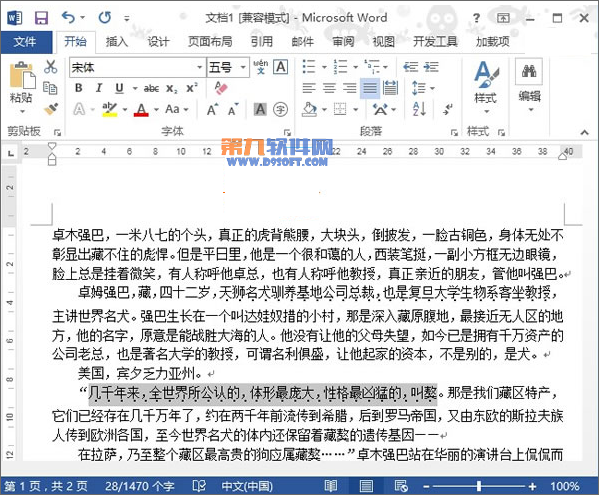Open Ribbon Display Options icon

click(503, 18)
